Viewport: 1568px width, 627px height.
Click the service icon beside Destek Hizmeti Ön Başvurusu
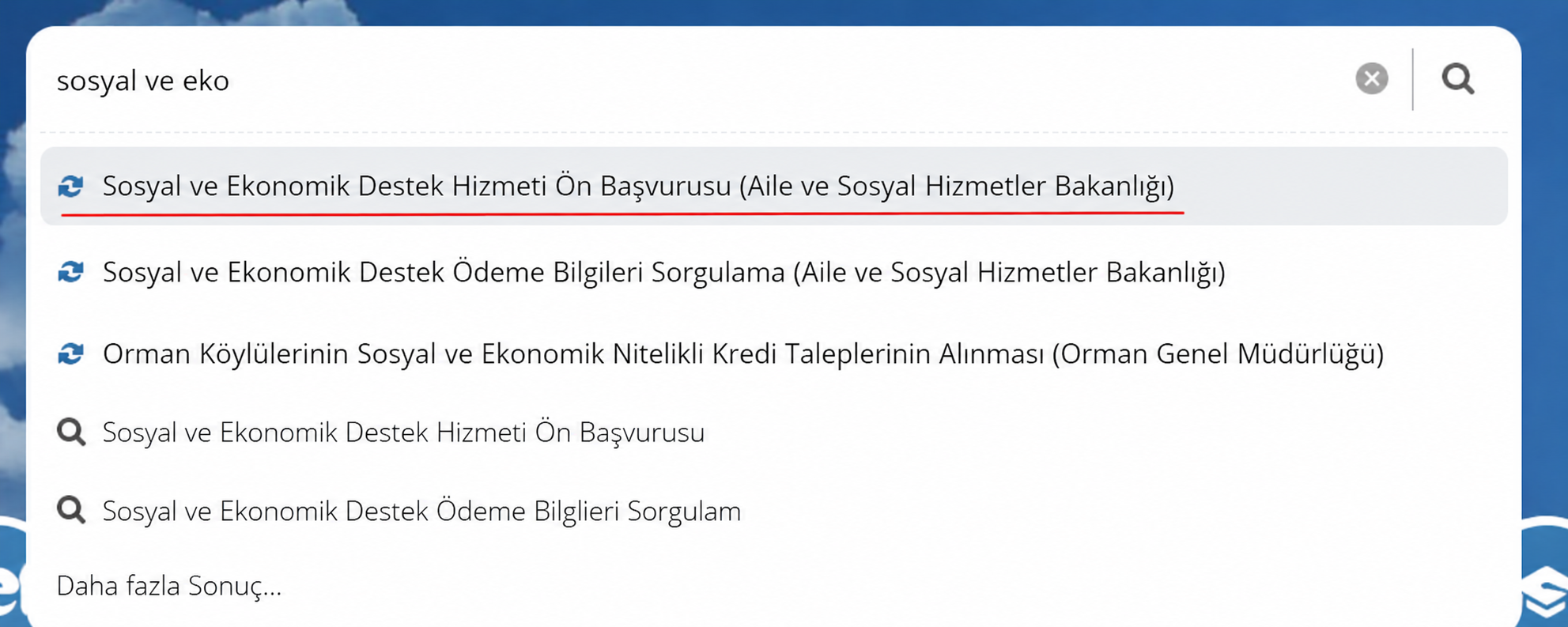point(71,186)
